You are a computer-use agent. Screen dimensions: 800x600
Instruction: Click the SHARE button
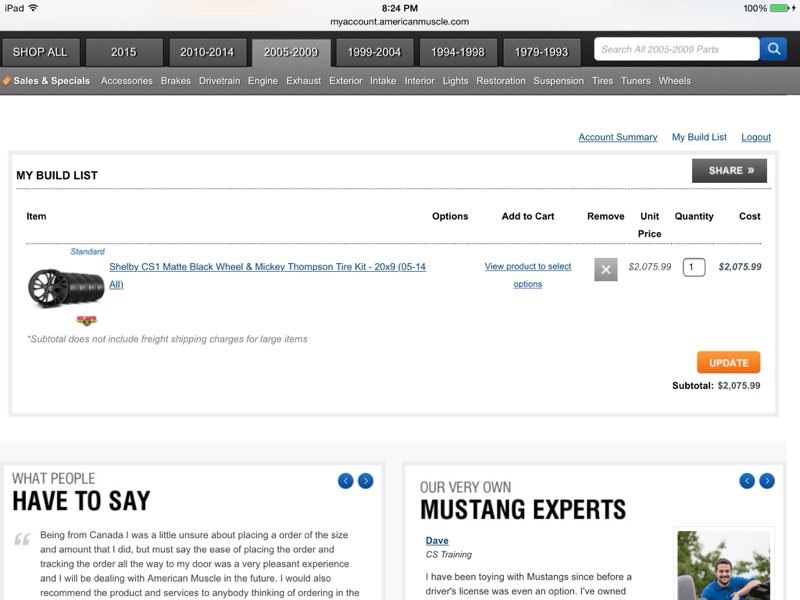[x=729, y=171]
